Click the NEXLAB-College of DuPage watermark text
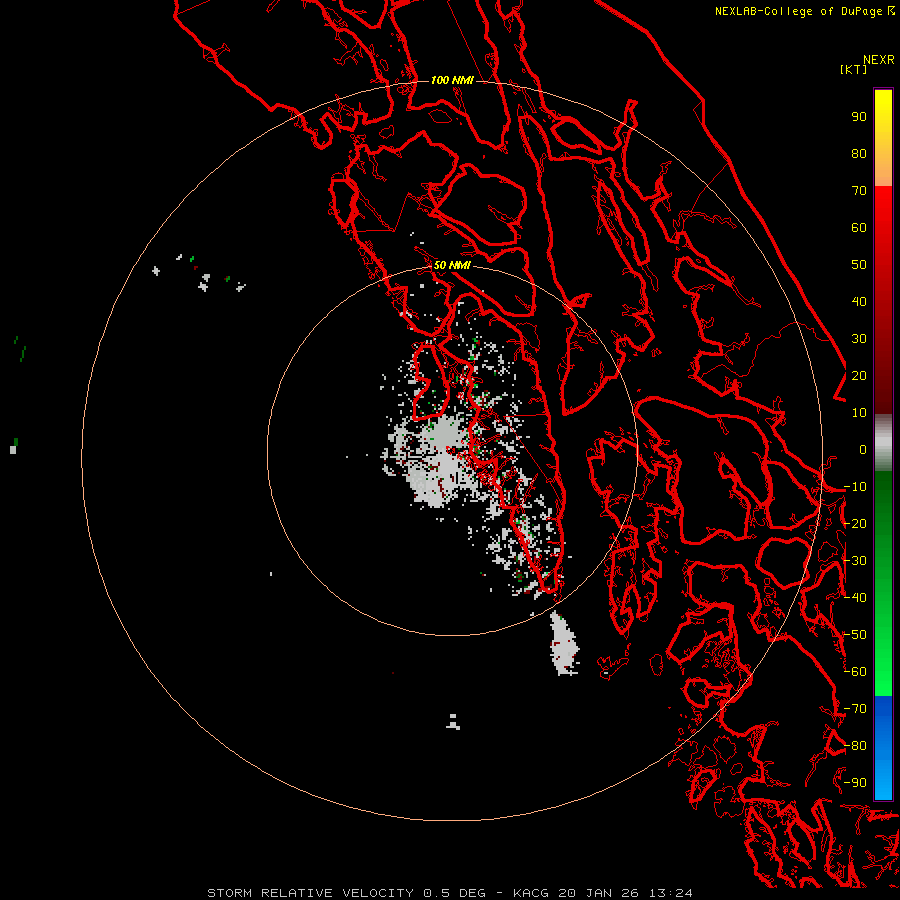Screen dimensions: 900x900 tap(804, 11)
